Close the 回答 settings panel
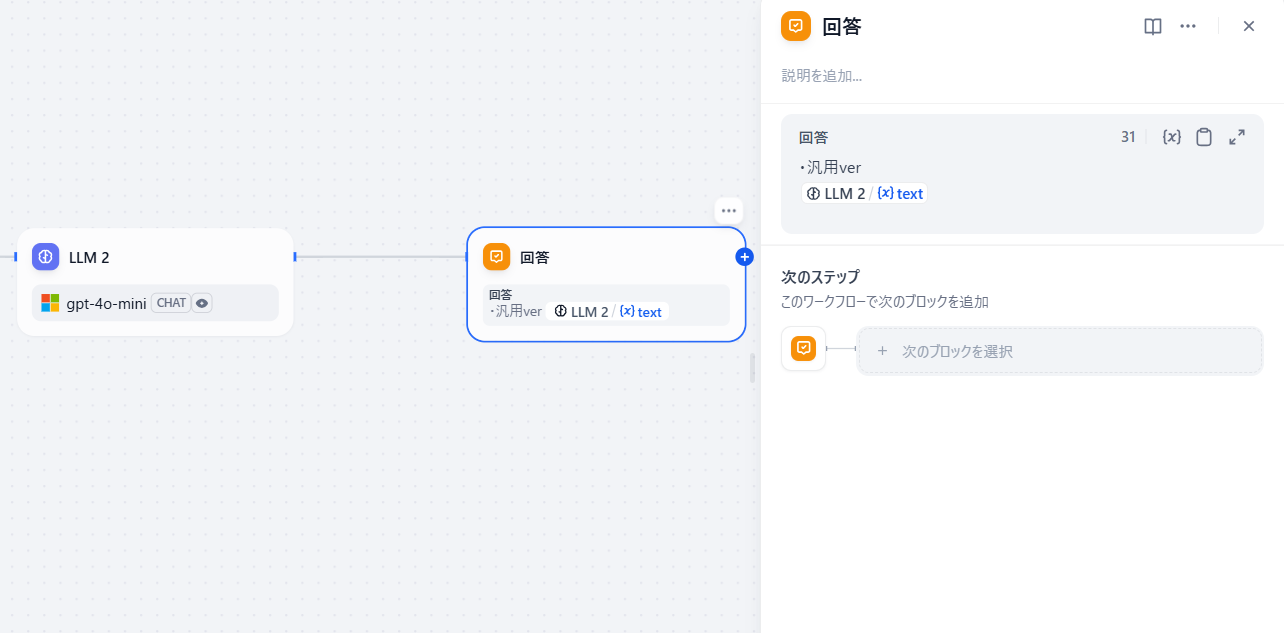Image resolution: width=1284 pixels, height=633 pixels. 1249,26
